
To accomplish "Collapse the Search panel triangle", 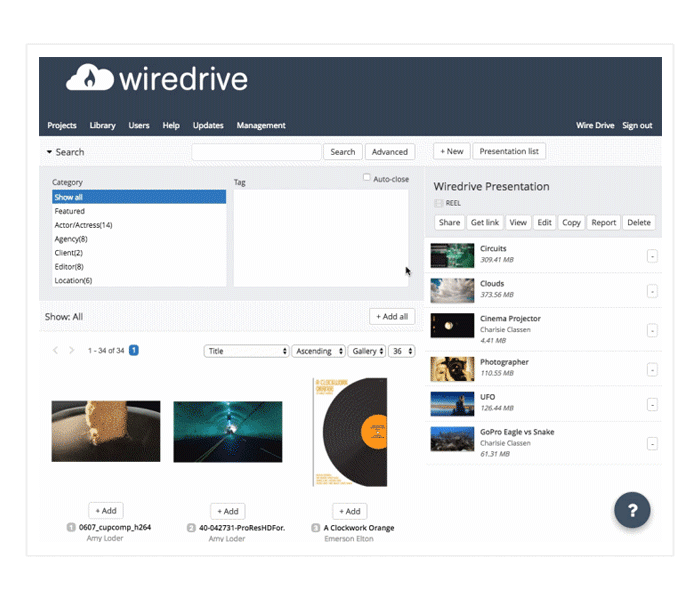I will (x=49, y=152).
